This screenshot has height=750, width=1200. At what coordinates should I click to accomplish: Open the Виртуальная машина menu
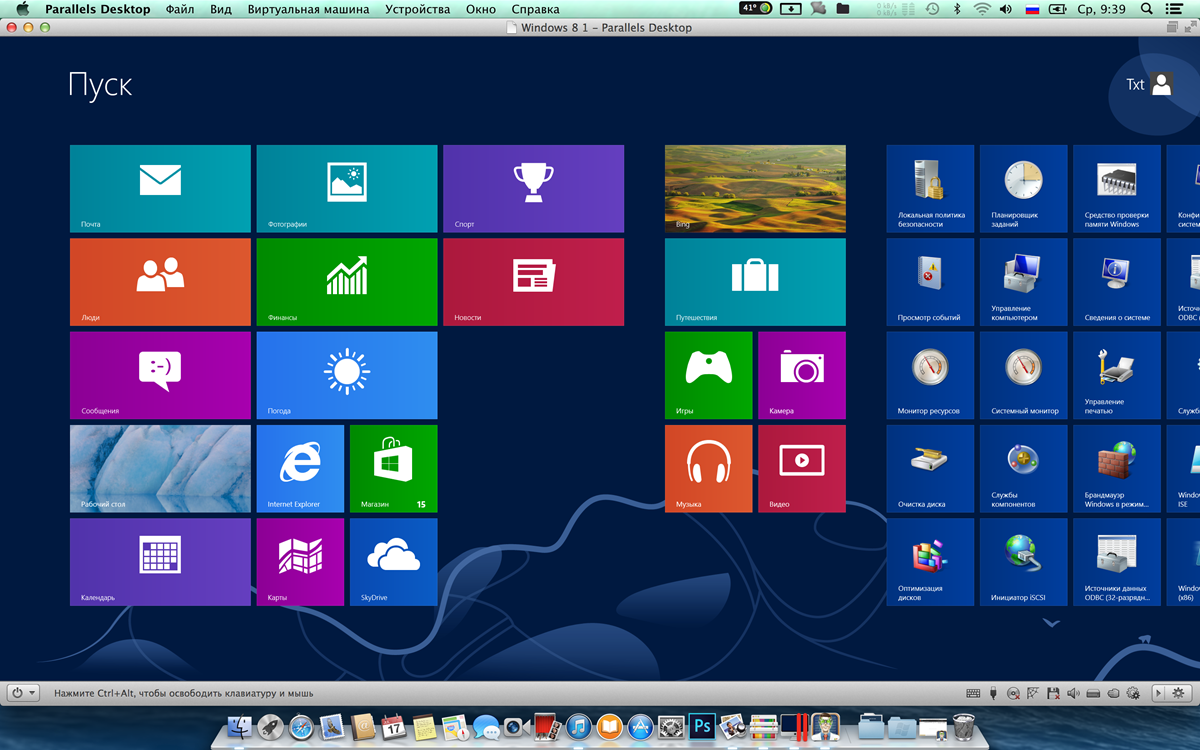tap(308, 9)
